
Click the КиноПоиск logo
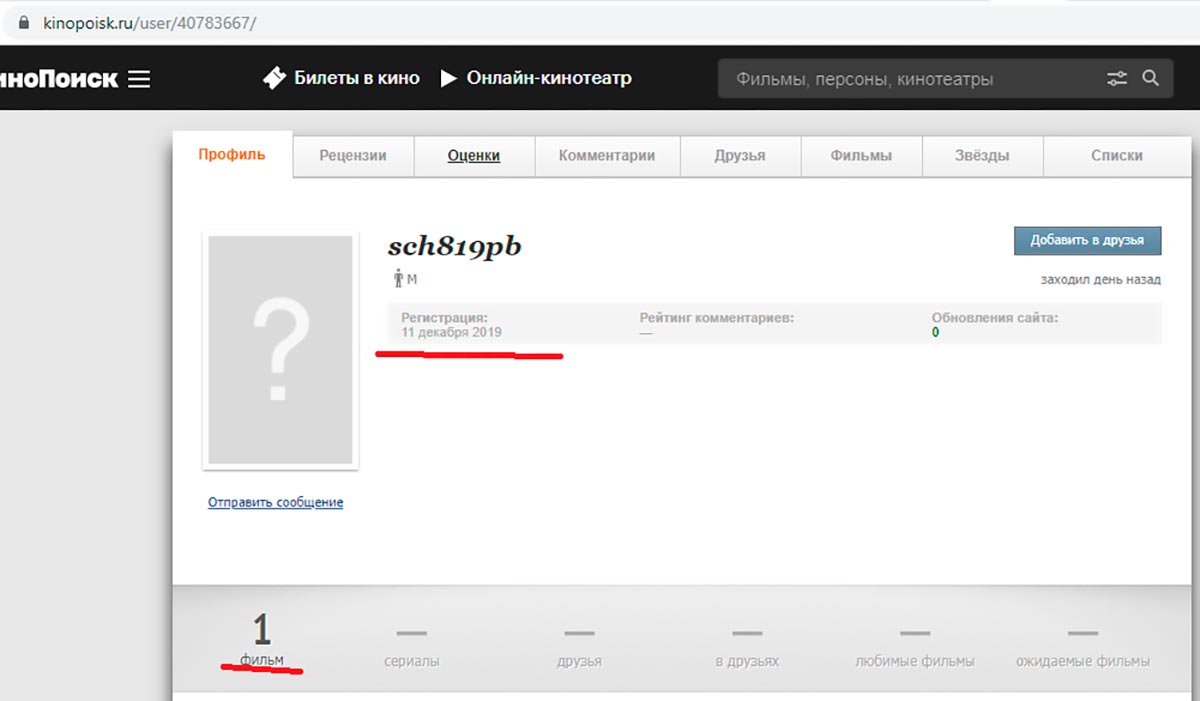coord(58,79)
